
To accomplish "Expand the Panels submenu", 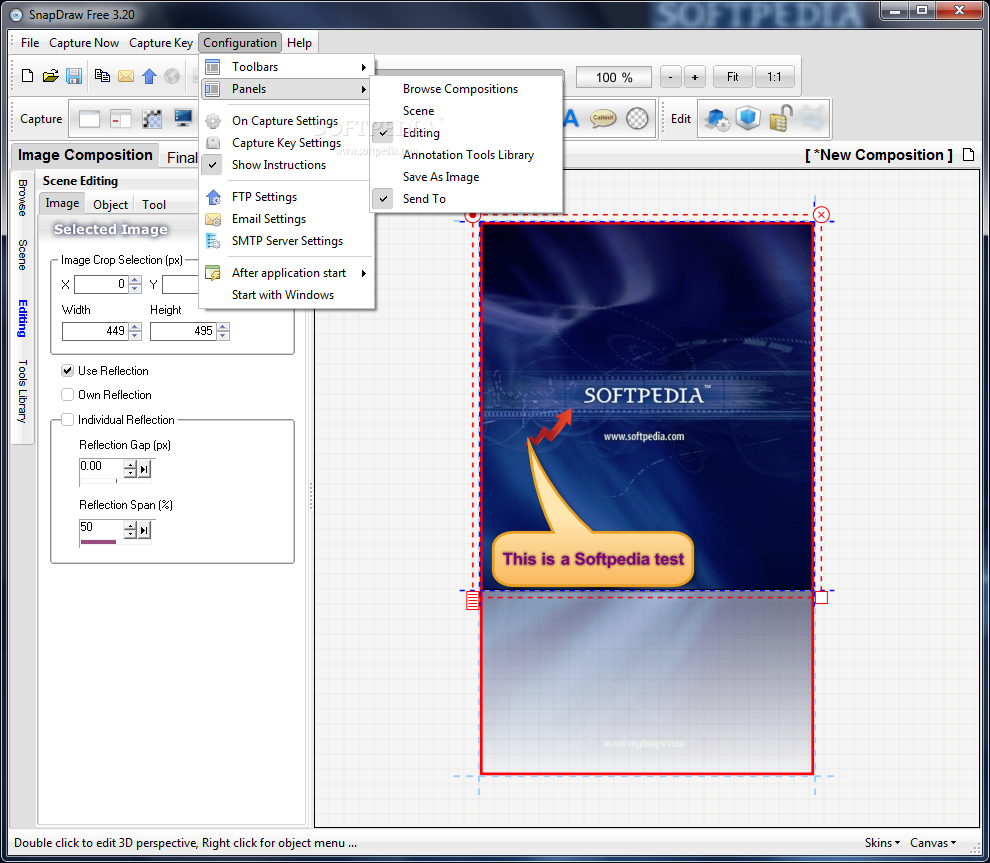I will pos(287,89).
